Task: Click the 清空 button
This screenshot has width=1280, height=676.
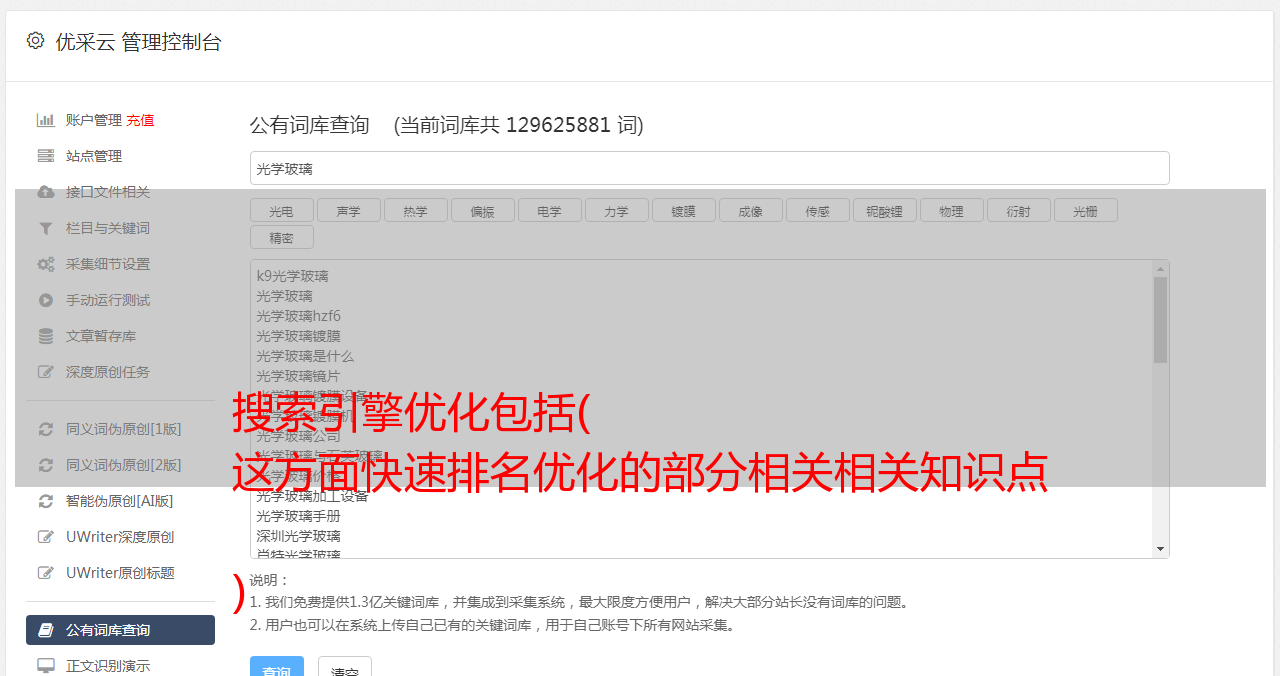Action: 345,668
